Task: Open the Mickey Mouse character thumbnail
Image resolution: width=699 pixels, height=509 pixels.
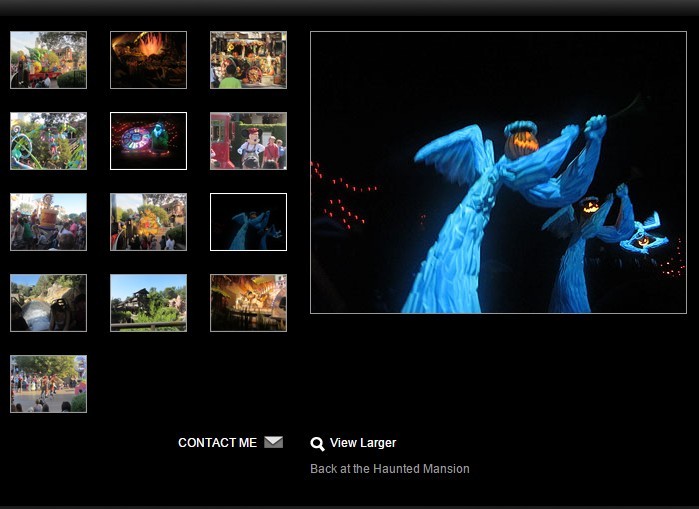Action: (x=248, y=141)
